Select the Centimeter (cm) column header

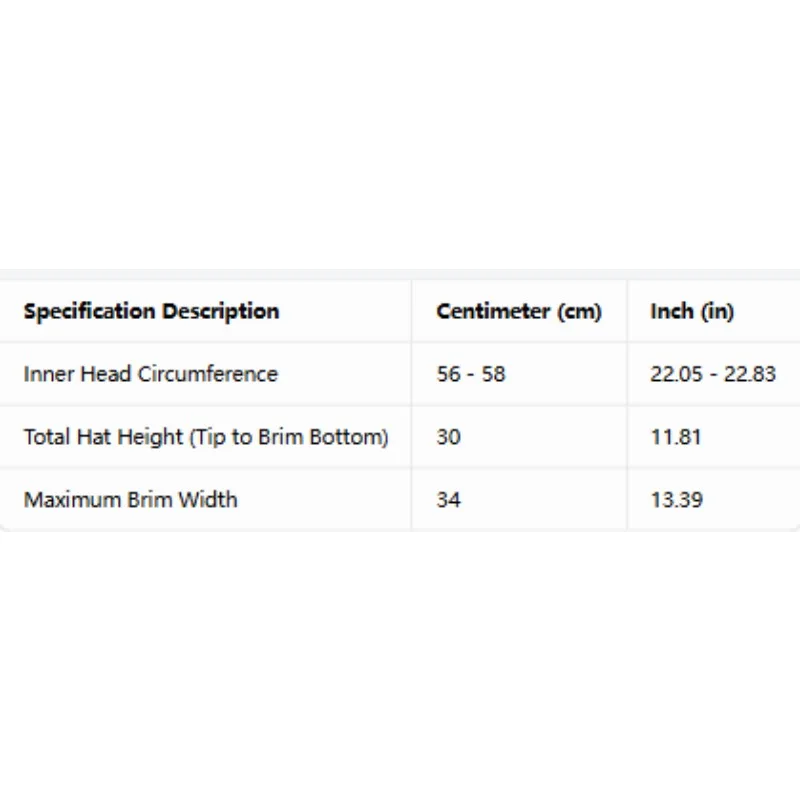point(519,311)
